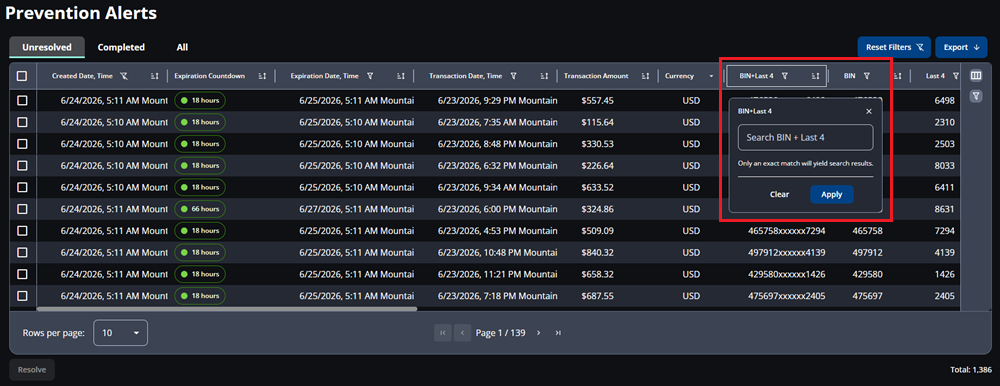Open filter for Expiration Date, Time column
The height and width of the screenshot is (386, 1000).
pyautogui.click(x=370, y=76)
